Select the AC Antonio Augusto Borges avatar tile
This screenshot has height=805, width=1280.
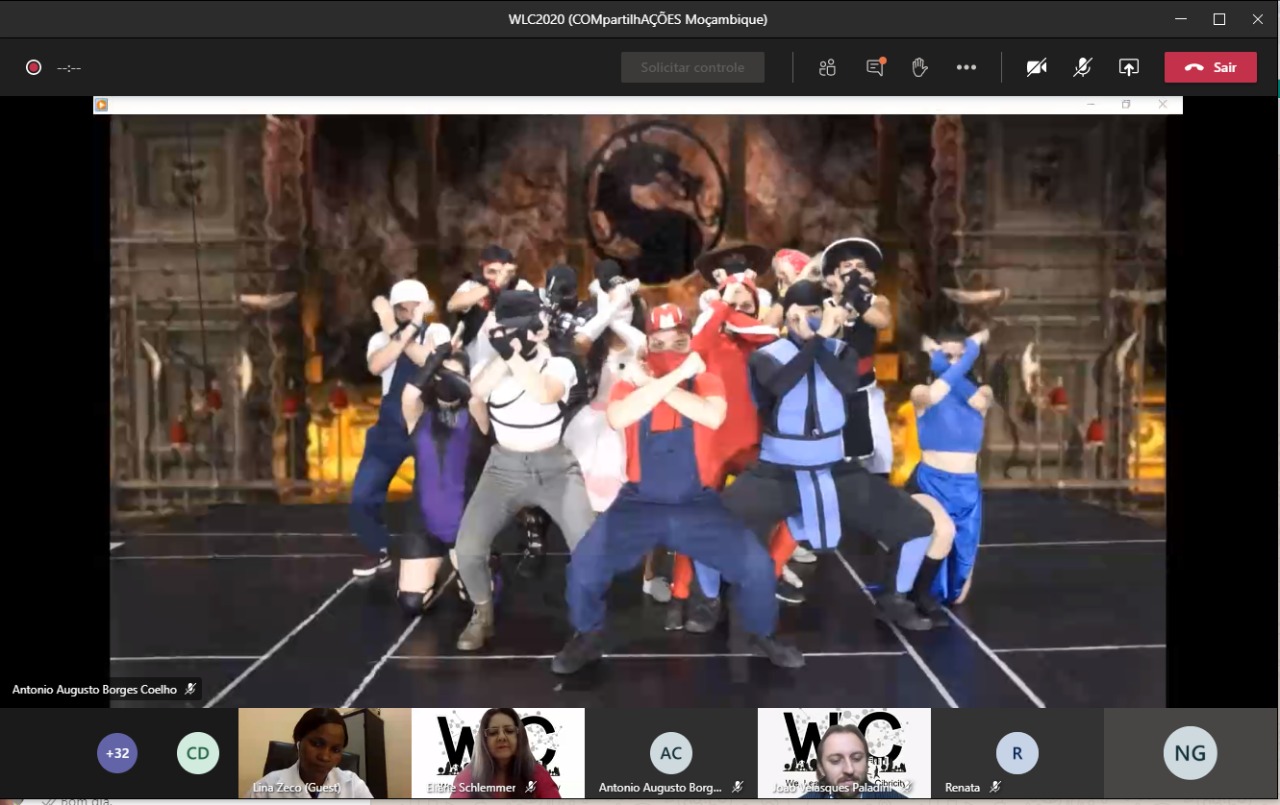click(671, 753)
